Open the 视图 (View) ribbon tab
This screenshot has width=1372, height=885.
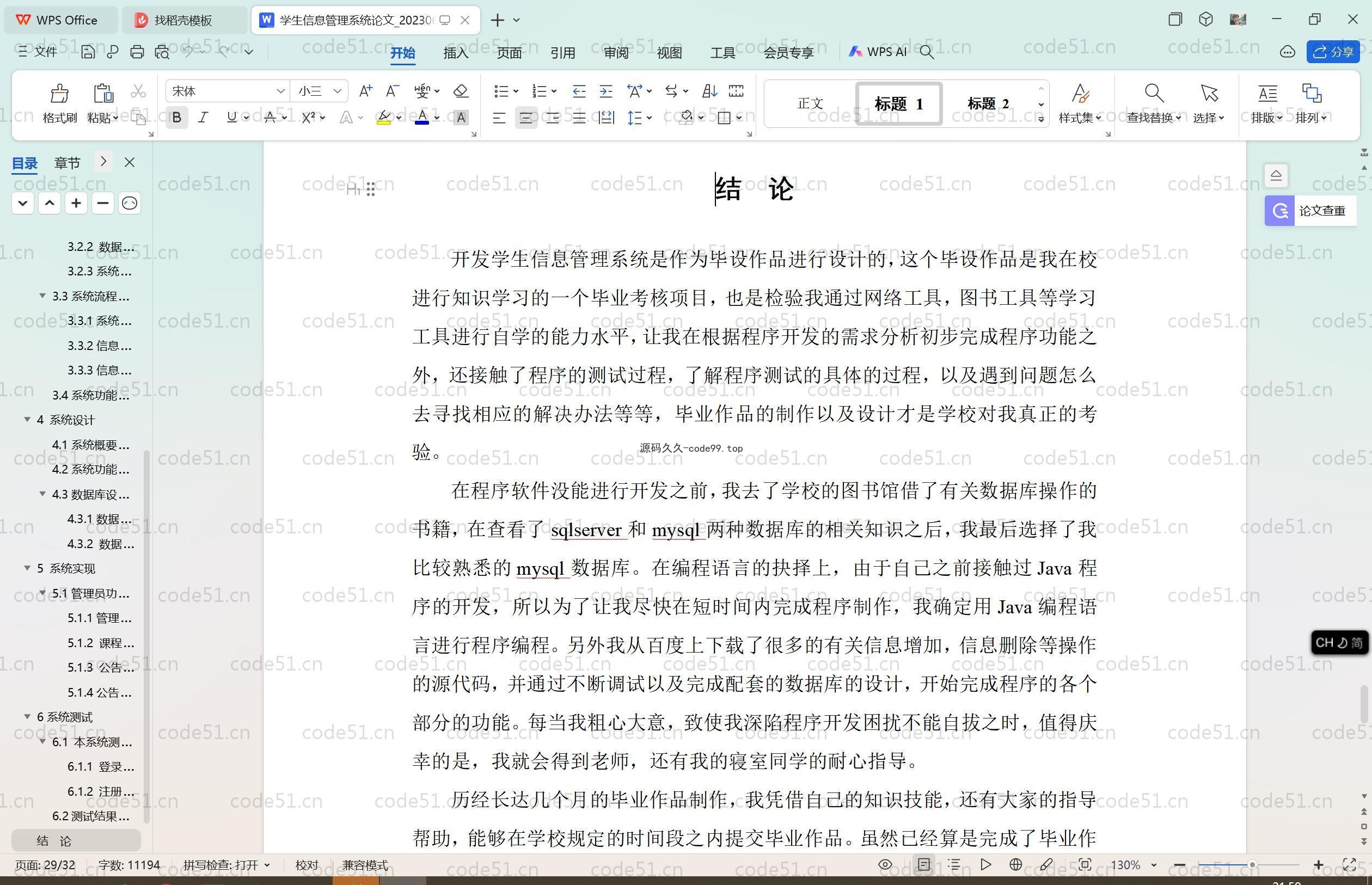(x=670, y=52)
